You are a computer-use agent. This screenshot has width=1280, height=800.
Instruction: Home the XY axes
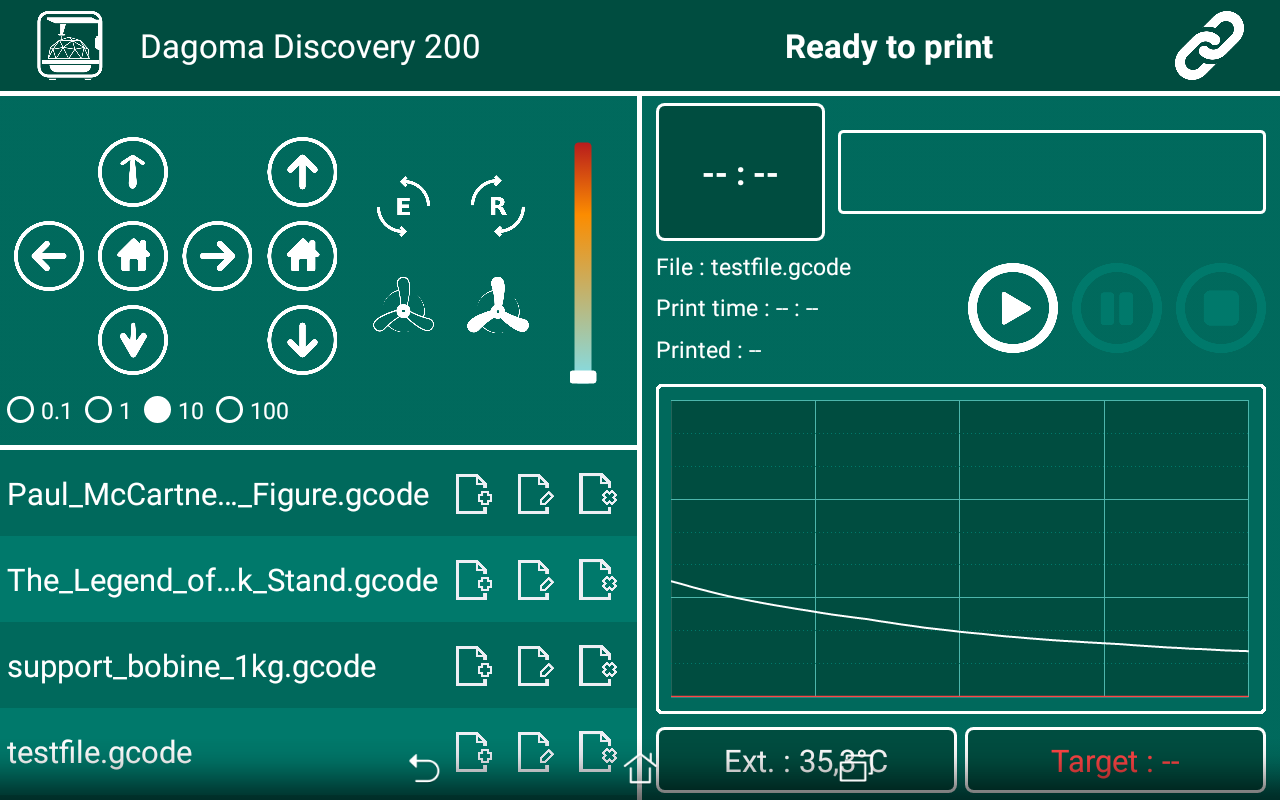point(133,257)
